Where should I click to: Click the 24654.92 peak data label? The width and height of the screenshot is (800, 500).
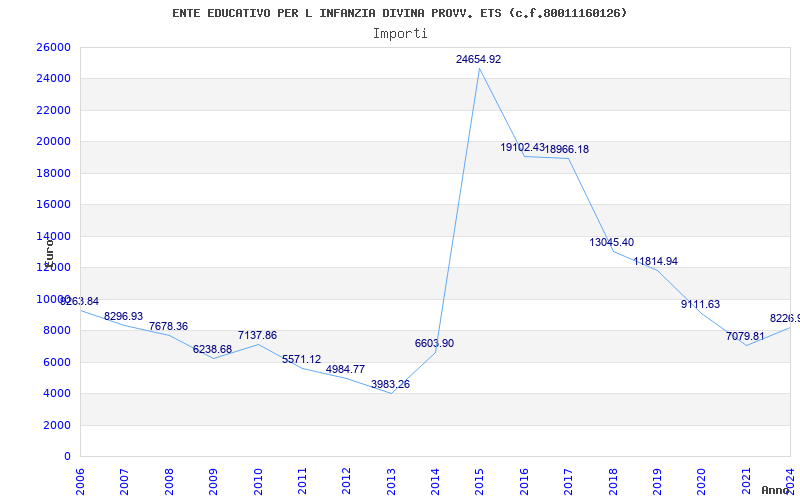[x=478, y=59]
